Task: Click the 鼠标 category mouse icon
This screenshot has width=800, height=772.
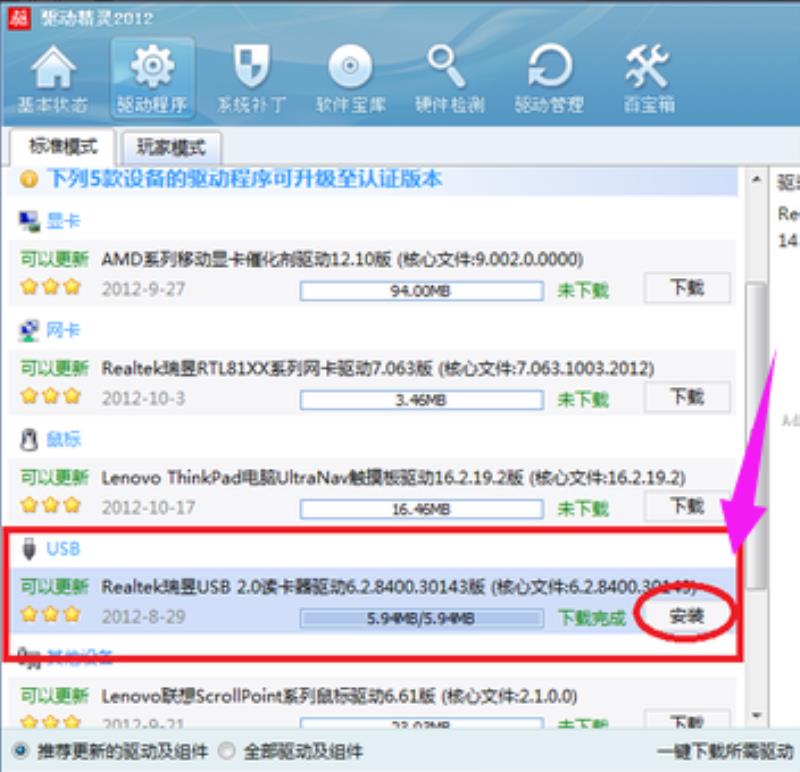Action: tap(29, 440)
